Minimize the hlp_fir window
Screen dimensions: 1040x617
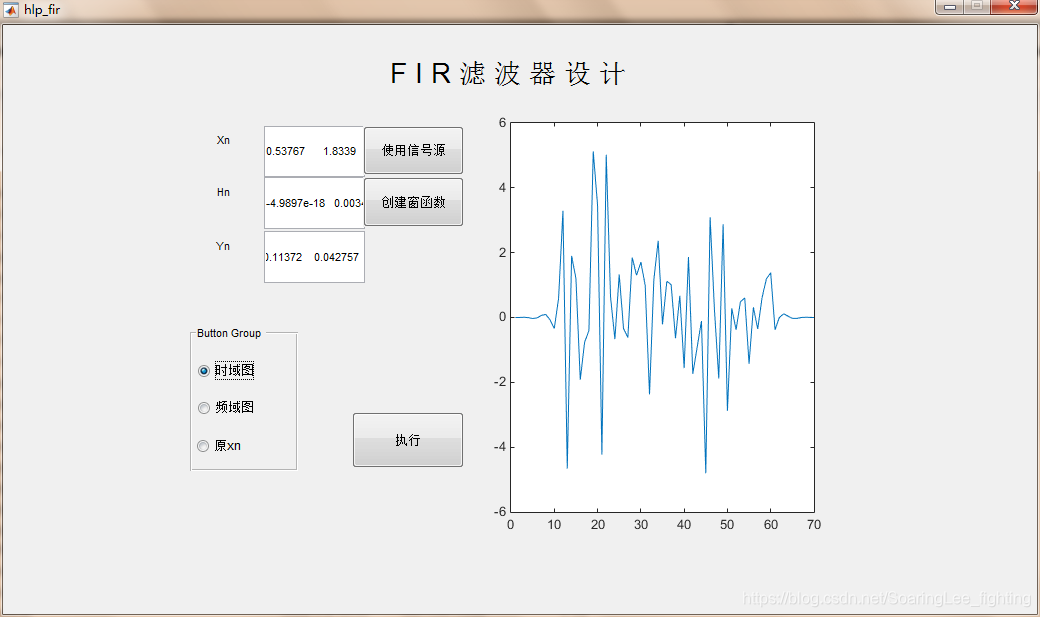(950, 7)
